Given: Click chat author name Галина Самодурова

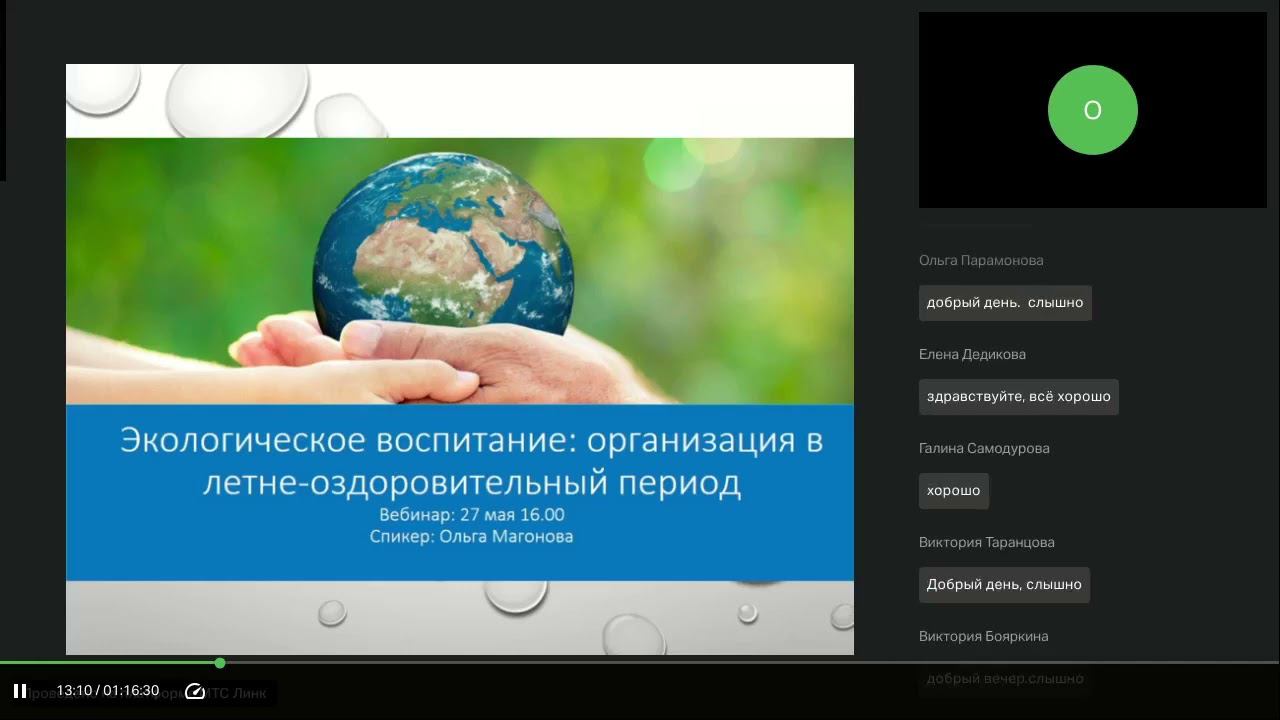Looking at the screenshot, I should coord(984,448).
